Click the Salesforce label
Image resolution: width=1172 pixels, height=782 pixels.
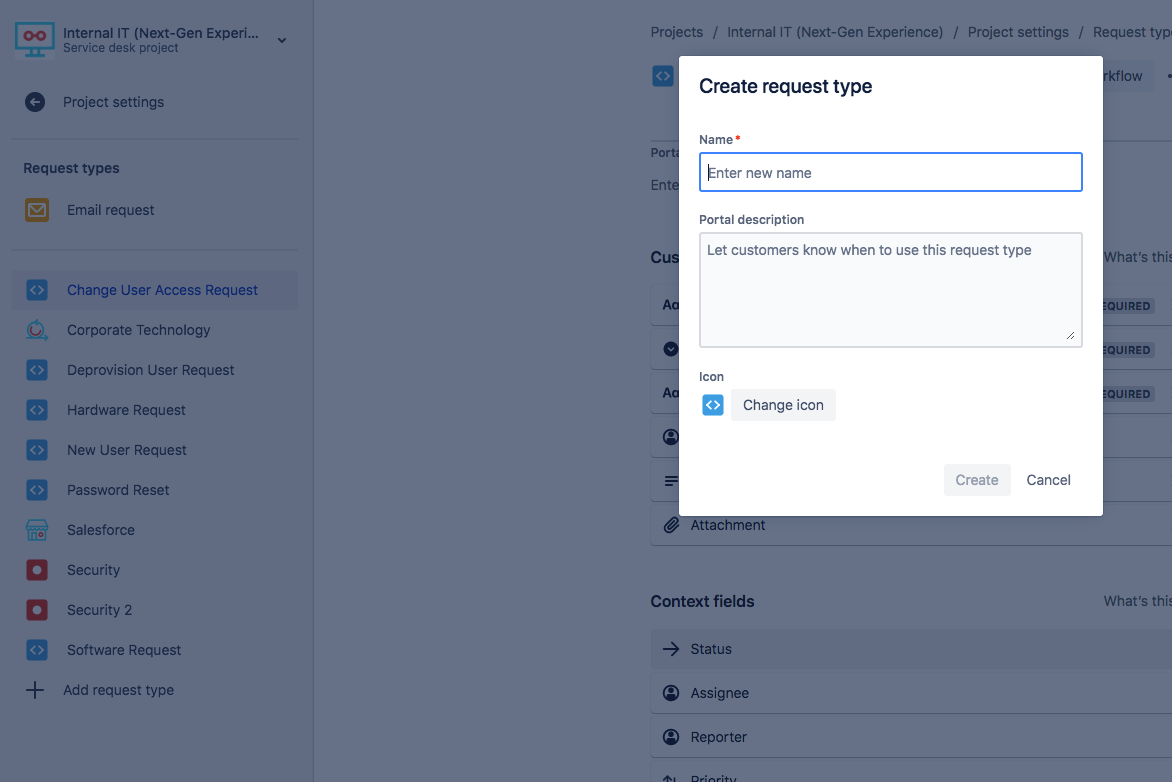tap(101, 530)
